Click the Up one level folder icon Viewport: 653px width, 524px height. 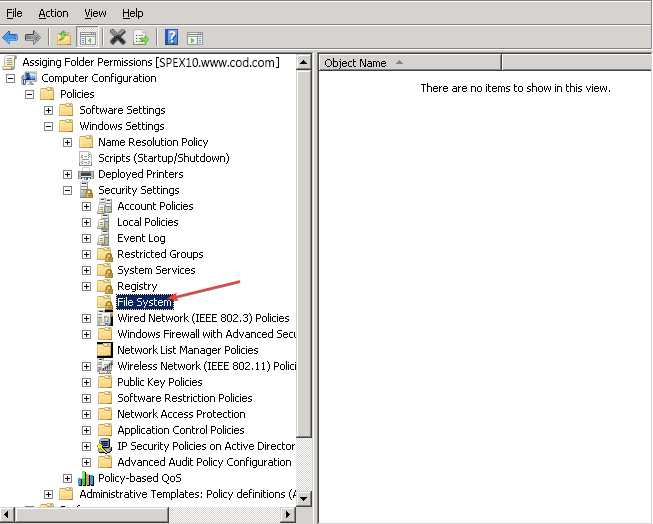pos(64,38)
